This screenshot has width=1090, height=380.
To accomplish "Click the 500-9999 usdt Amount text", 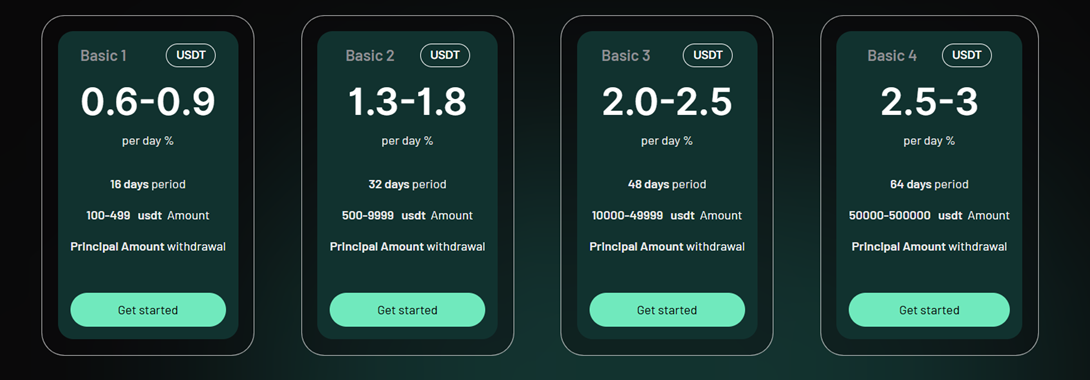I will coord(407,215).
